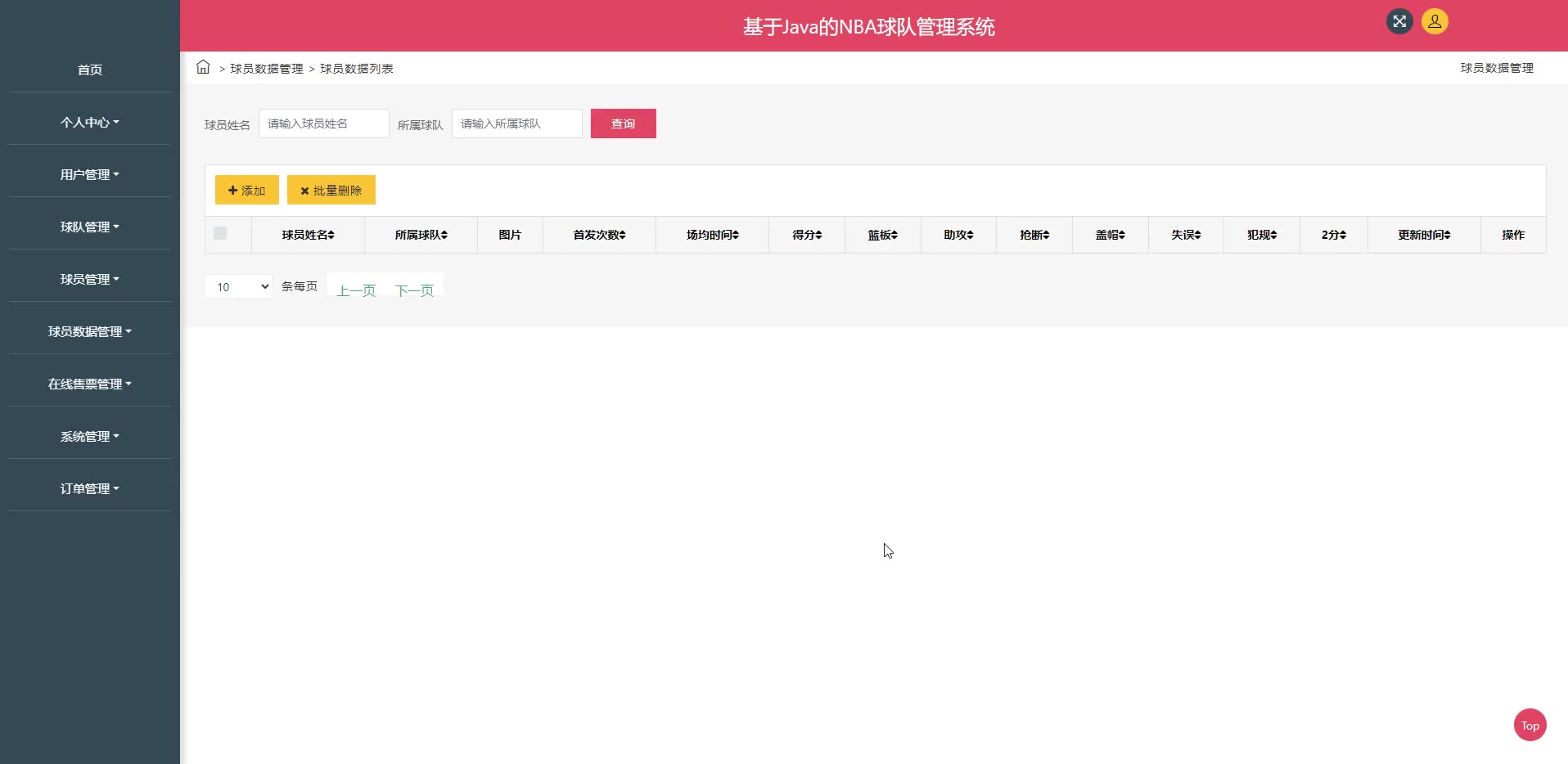
Task: Click the 球员数据管理 label at top right
Action: pos(1498,68)
